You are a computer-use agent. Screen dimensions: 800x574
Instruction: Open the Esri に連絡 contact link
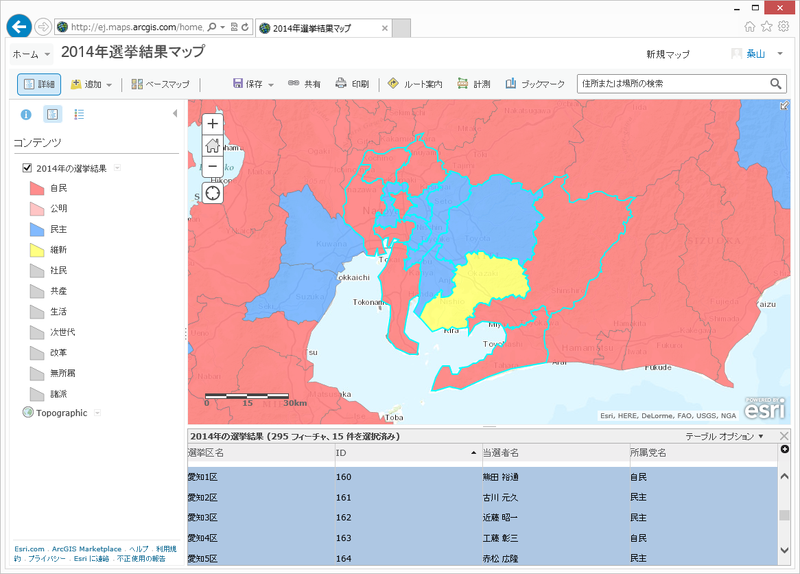[x=91, y=559]
